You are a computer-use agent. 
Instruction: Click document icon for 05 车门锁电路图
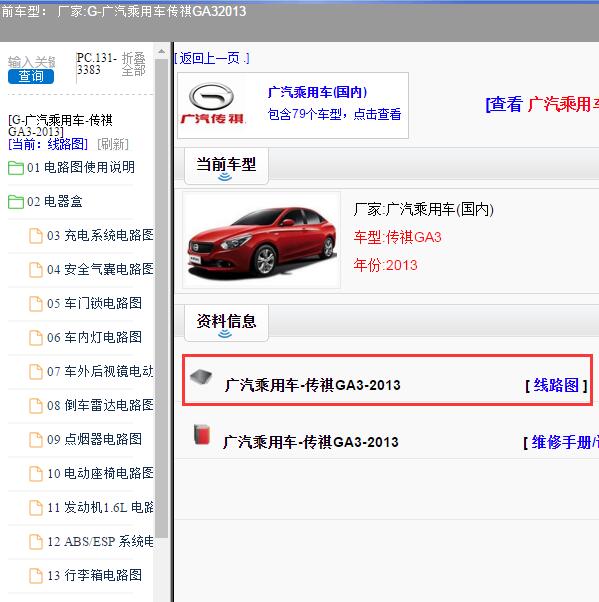[36, 304]
